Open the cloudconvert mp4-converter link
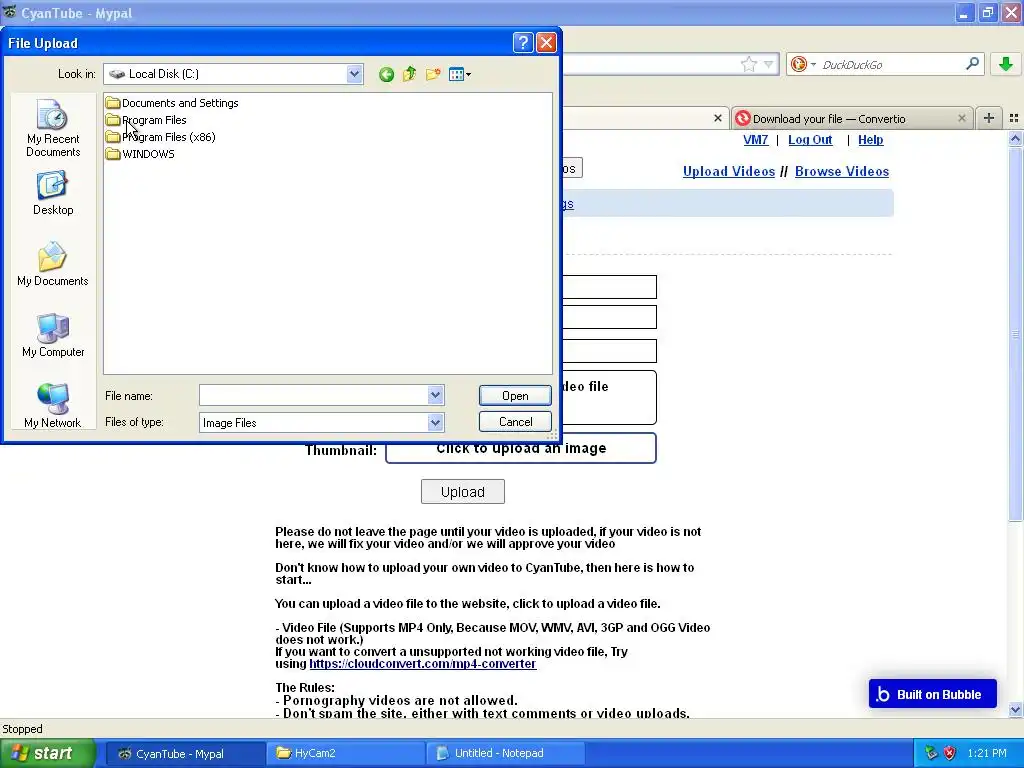 tap(423, 664)
